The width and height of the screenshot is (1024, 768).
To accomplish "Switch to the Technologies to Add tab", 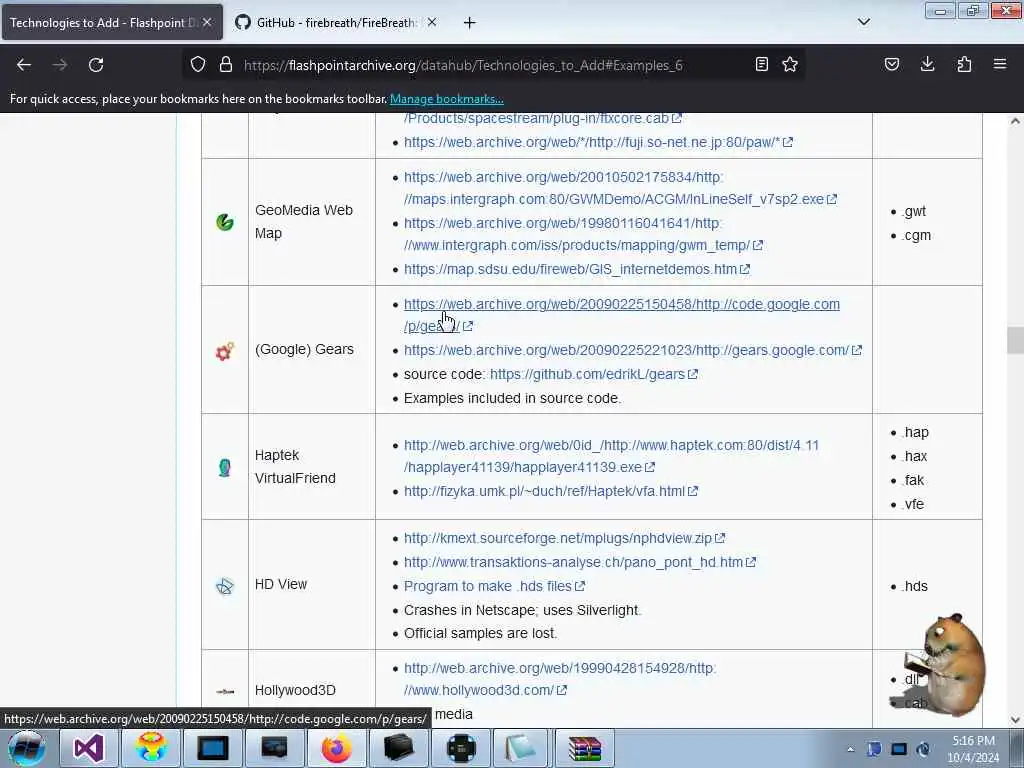I will (112, 22).
